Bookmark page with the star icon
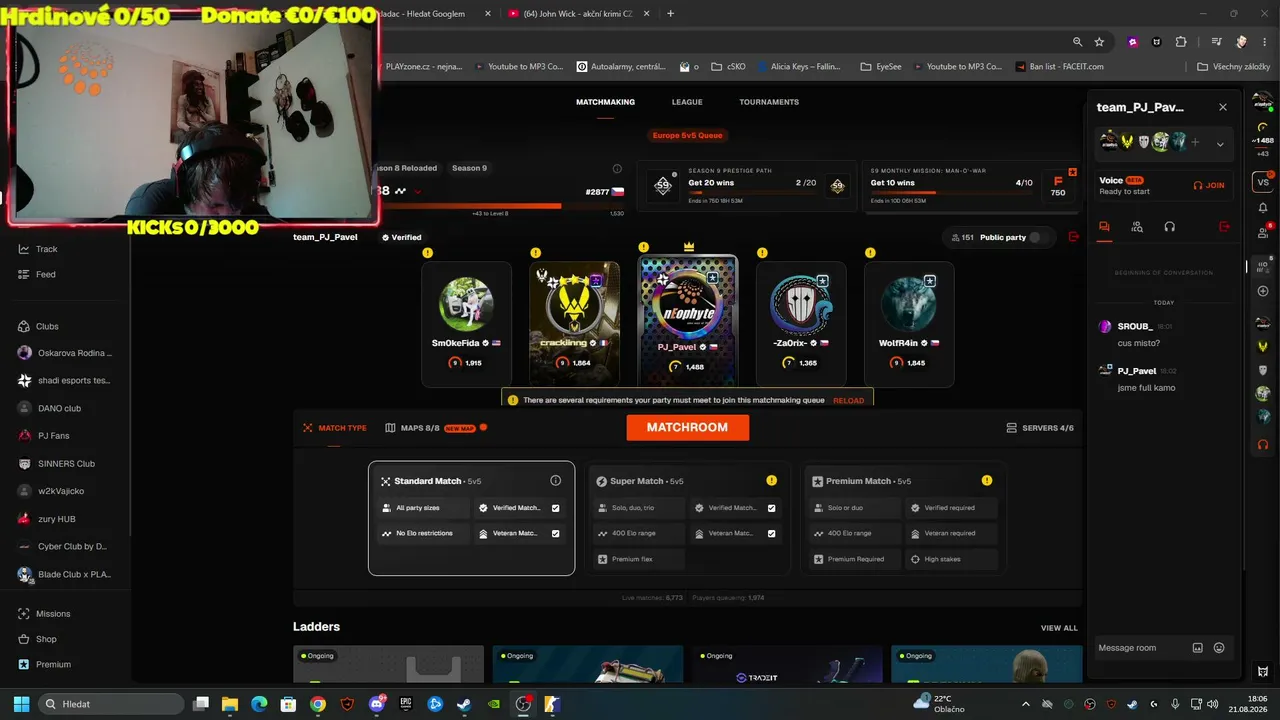Screen dimensions: 1280x720 click(x=1099, y=42)
